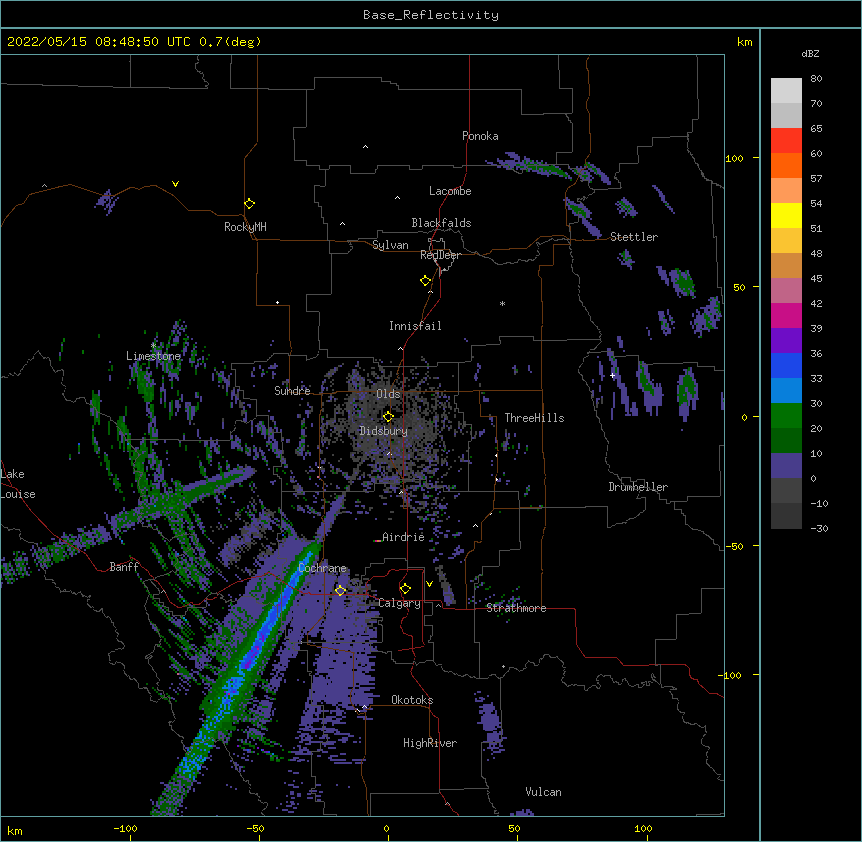The height and width of the screenshot is (842, 862).
Task: Click the RockyMH label
Action: (x=245, y=227)
